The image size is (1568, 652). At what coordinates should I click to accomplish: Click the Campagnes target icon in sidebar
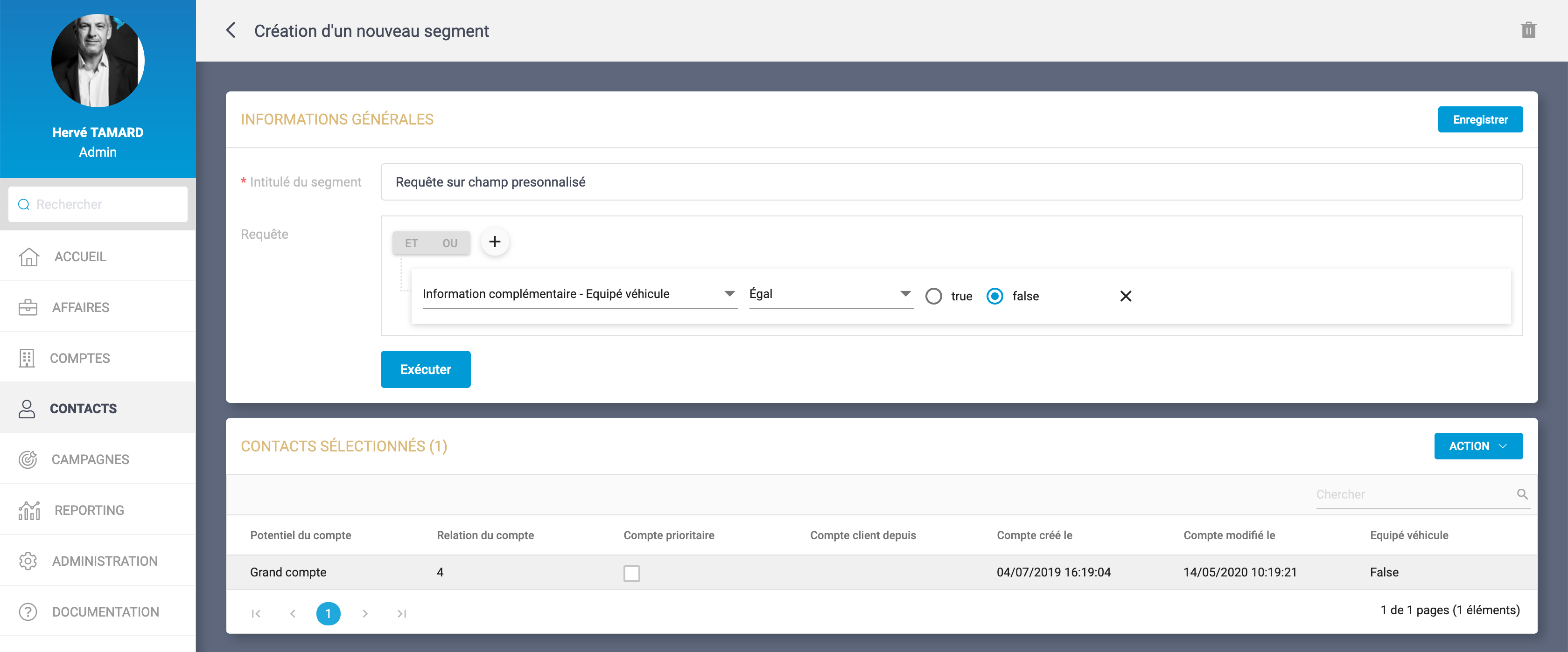(28, 459)
